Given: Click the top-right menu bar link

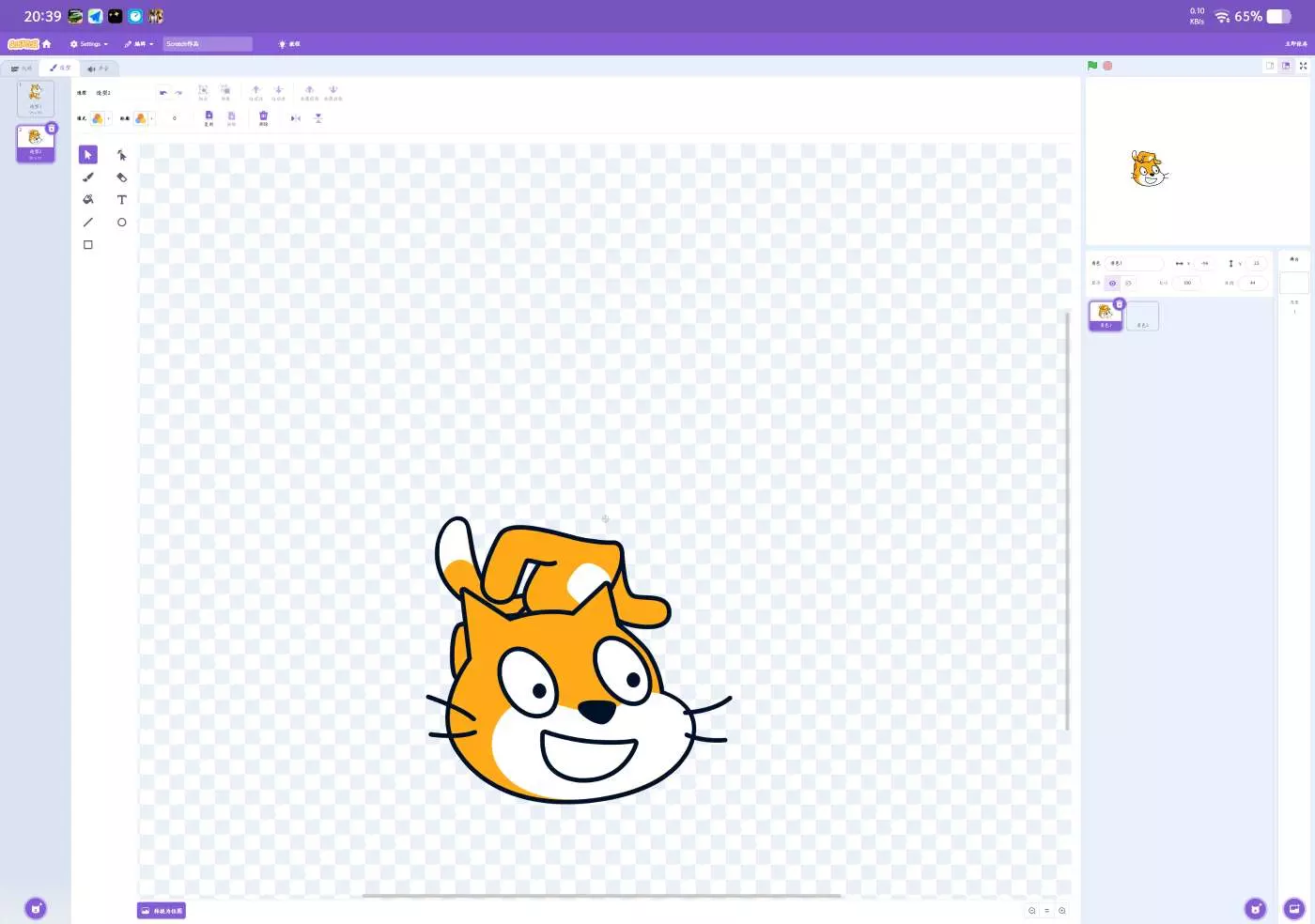Looking at the screenshot, I should (x=1296, y=44).
